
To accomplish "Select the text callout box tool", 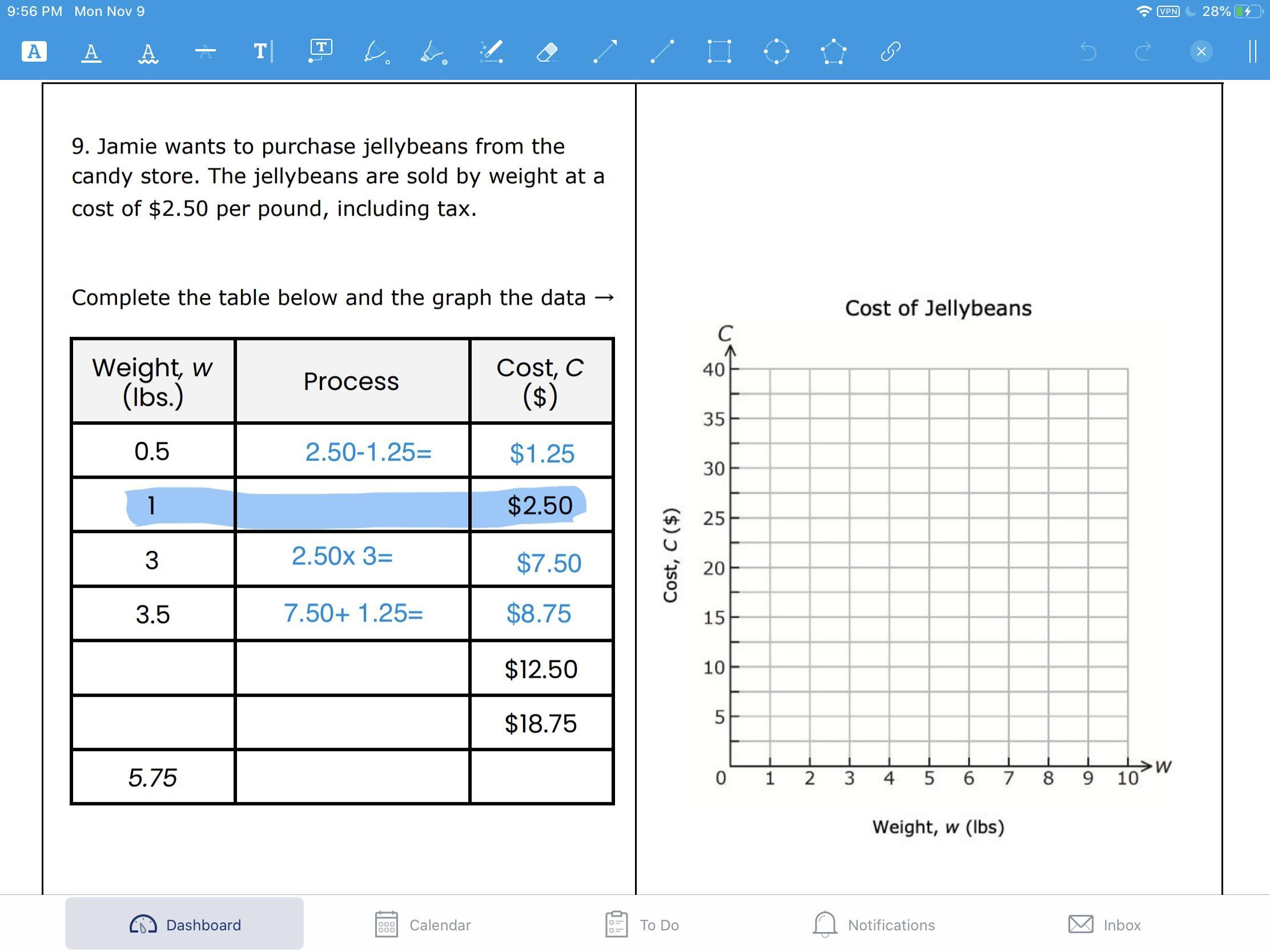I will pos(320,50).
